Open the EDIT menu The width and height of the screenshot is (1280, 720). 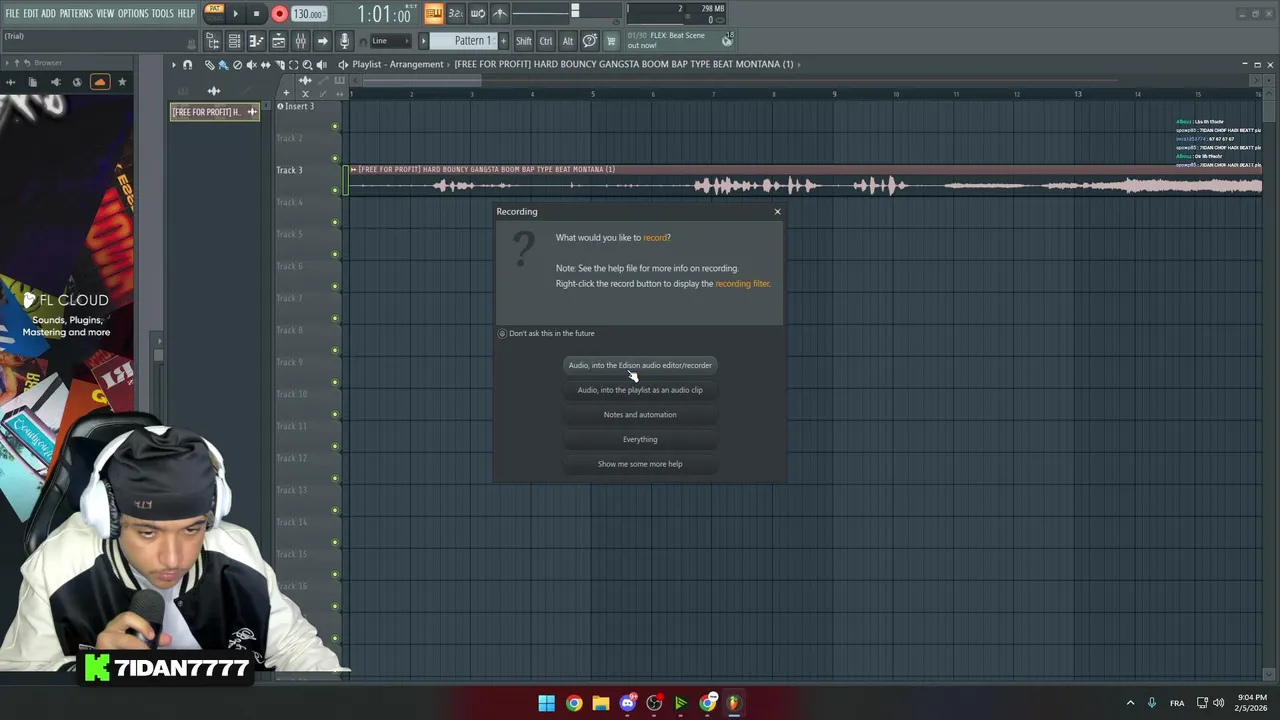[x=31, y=14]
